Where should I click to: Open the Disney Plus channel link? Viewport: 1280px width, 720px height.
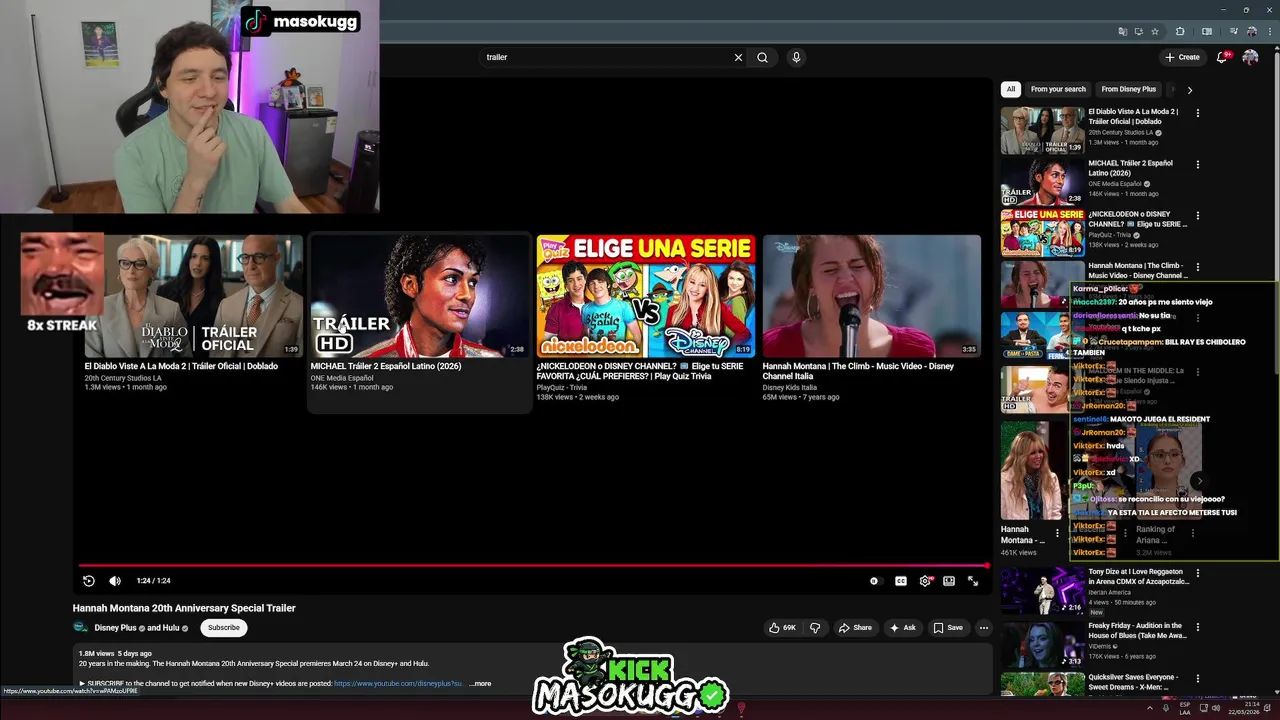pyautogui.click(x=115, y=628)
